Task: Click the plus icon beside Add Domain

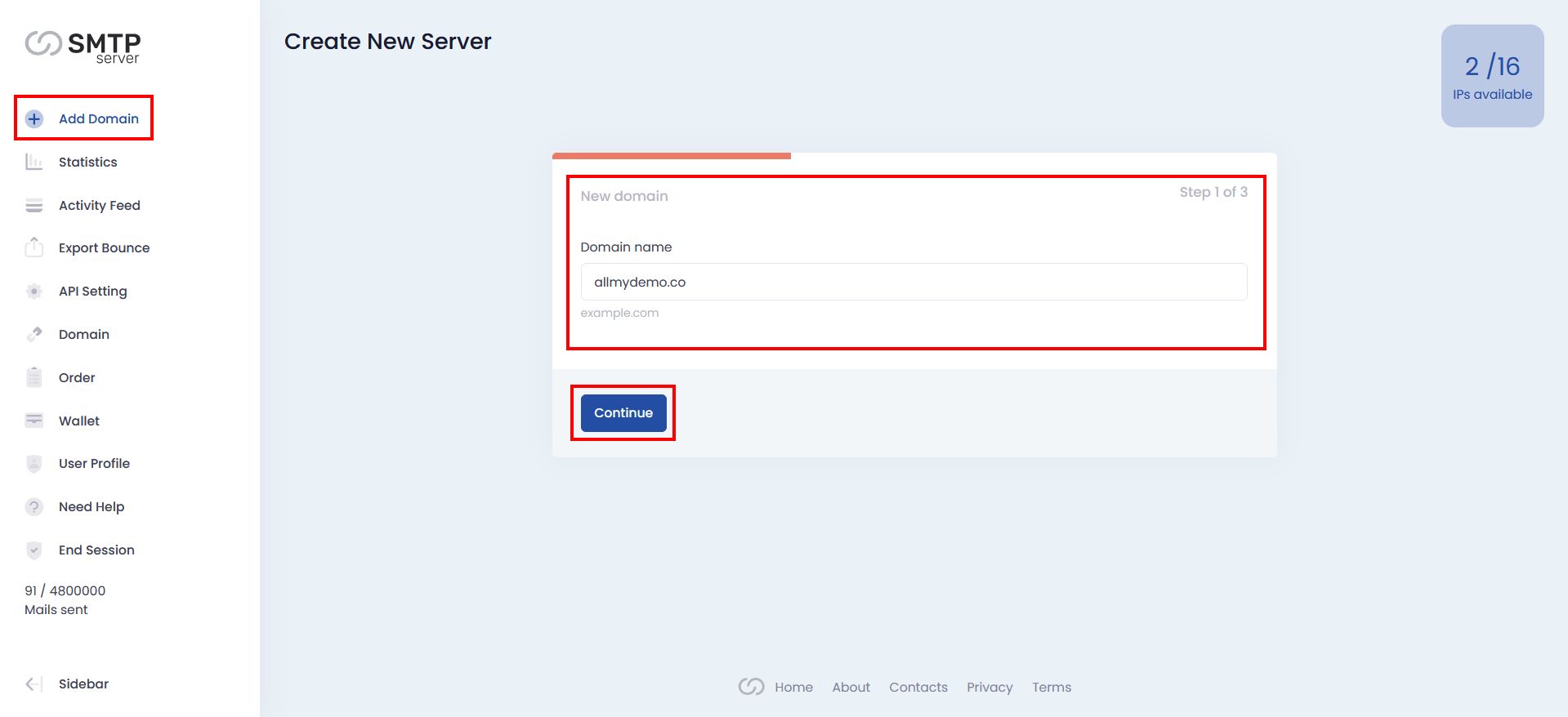Action: click(x=34, y=119)
